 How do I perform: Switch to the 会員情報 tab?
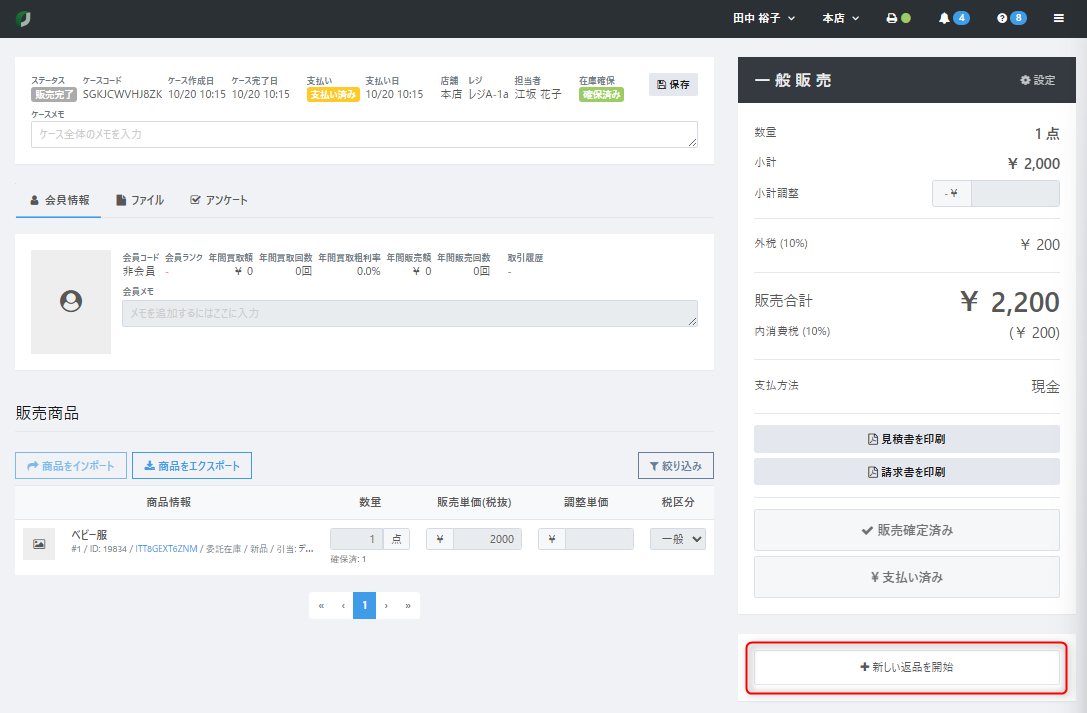[59, 200]
